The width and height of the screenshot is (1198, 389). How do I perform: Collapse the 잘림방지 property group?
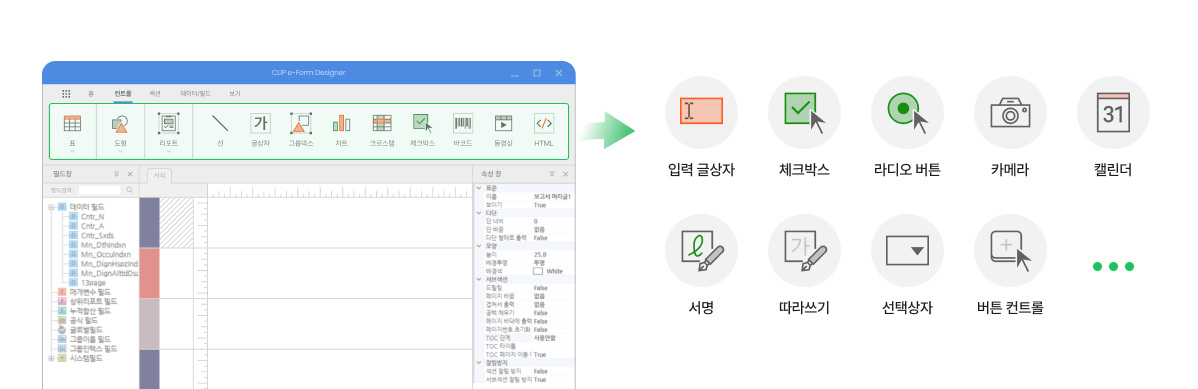point(479,362)
